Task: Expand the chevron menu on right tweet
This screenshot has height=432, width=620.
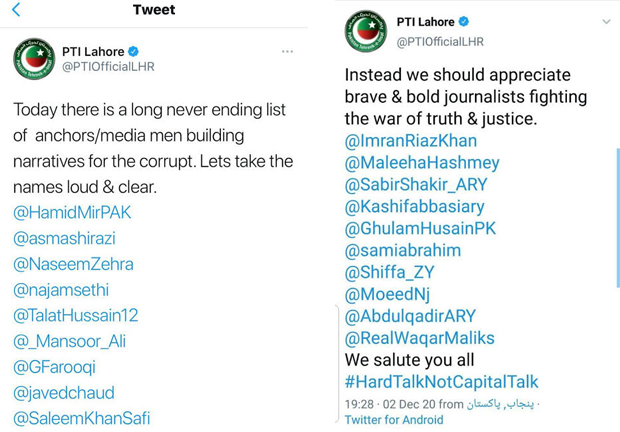Action: 606,22
